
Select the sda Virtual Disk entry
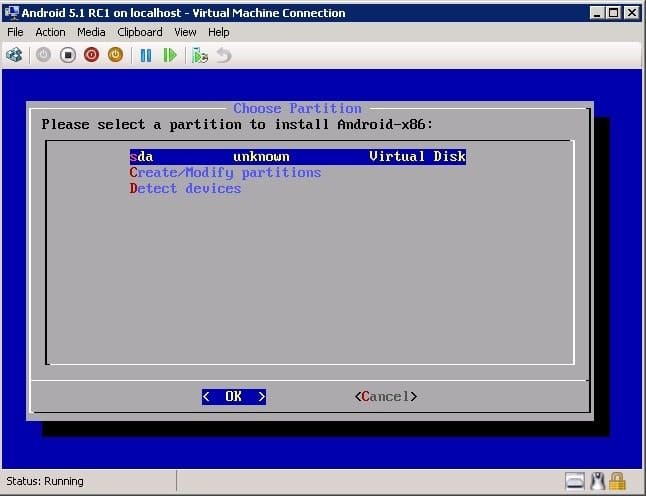click(297, 157)
